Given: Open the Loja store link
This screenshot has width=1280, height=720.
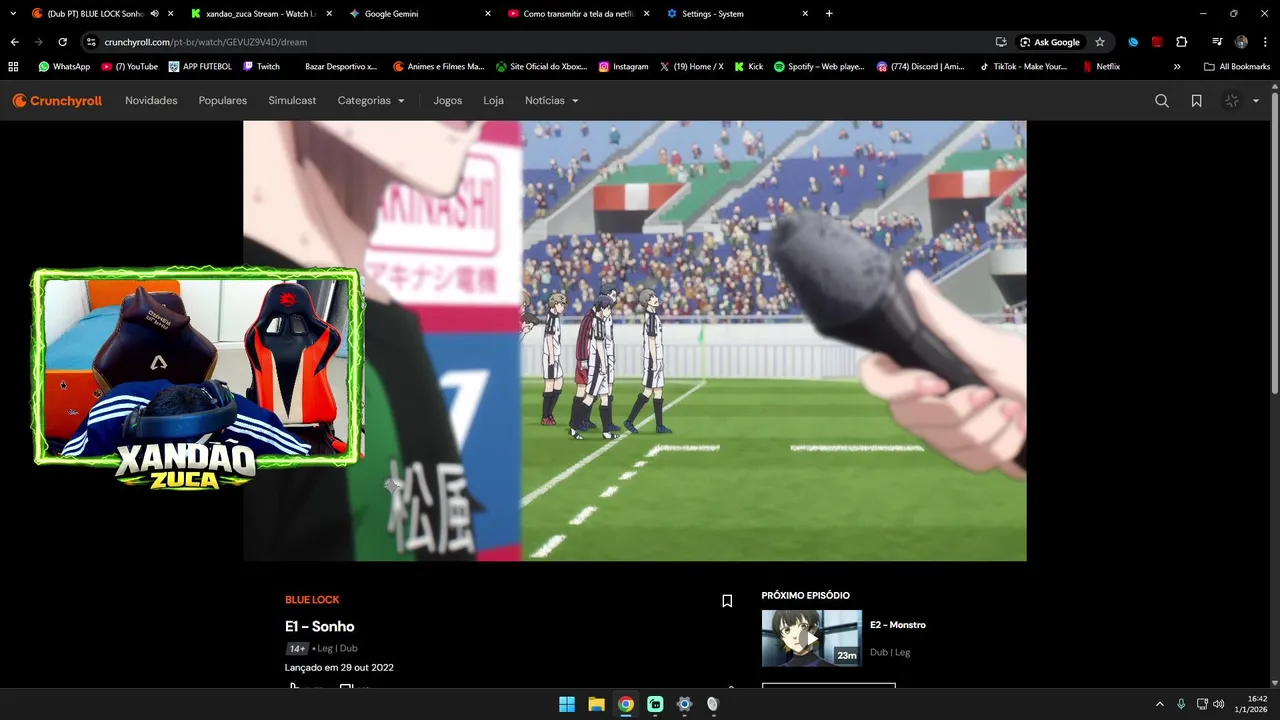Looking at the screenshot, I should click(493, 101).
